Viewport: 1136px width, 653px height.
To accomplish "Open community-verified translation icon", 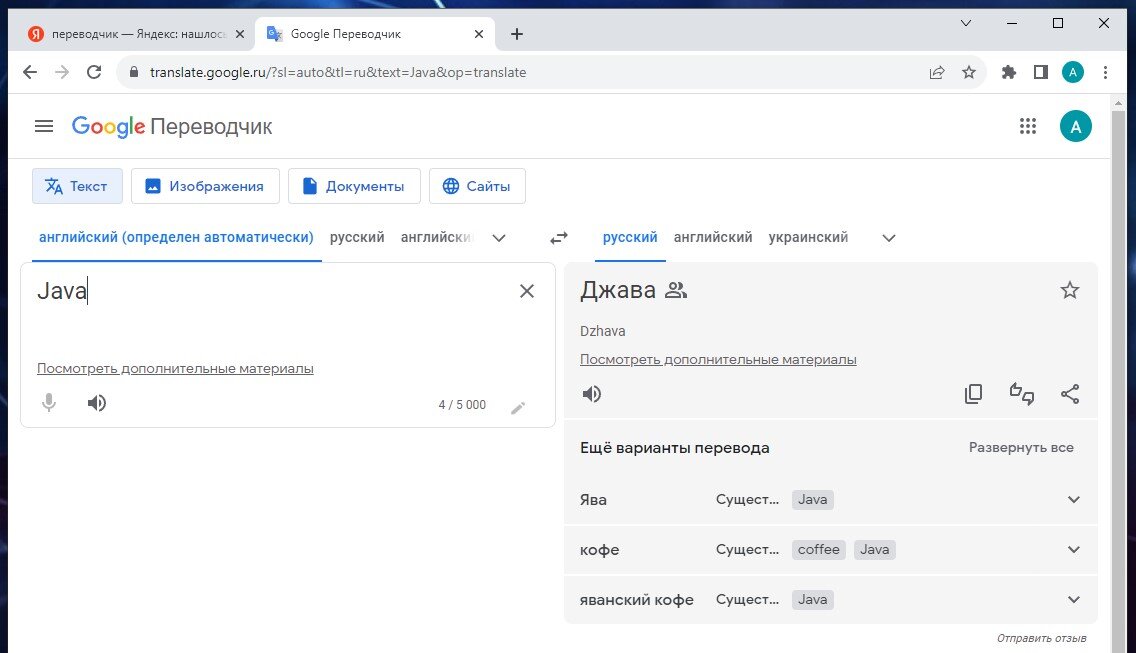I will click(x=675, y=291).
